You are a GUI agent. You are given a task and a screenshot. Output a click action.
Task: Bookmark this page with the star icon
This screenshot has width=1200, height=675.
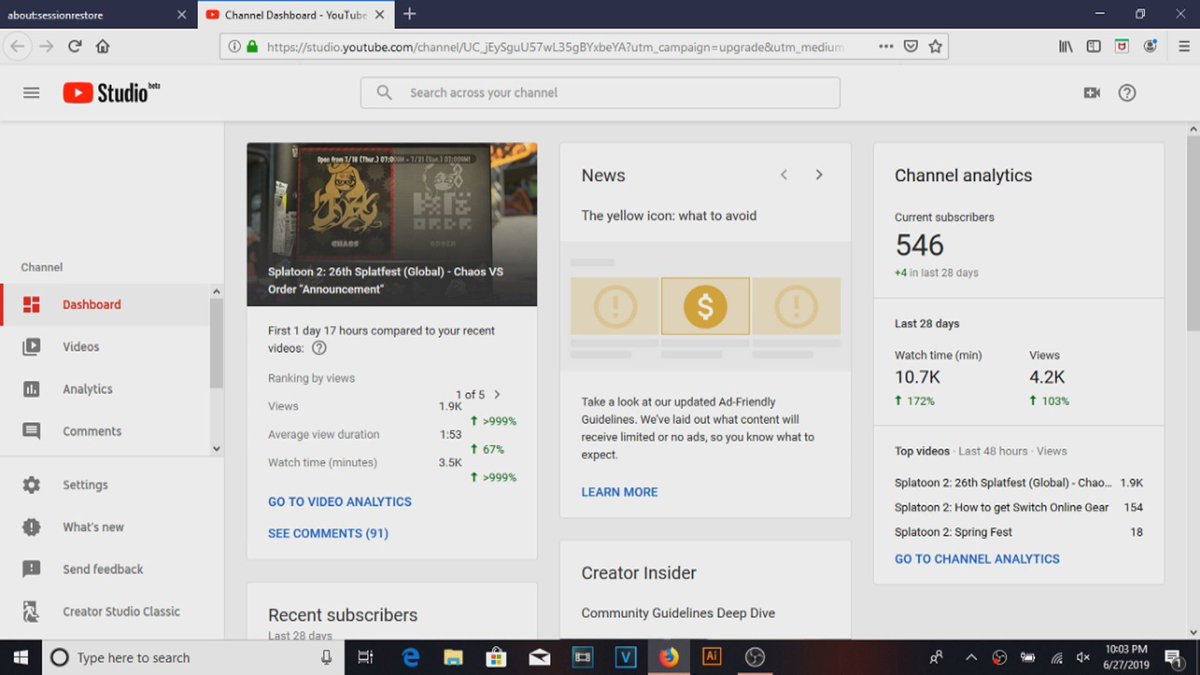[x=935, y=46]
